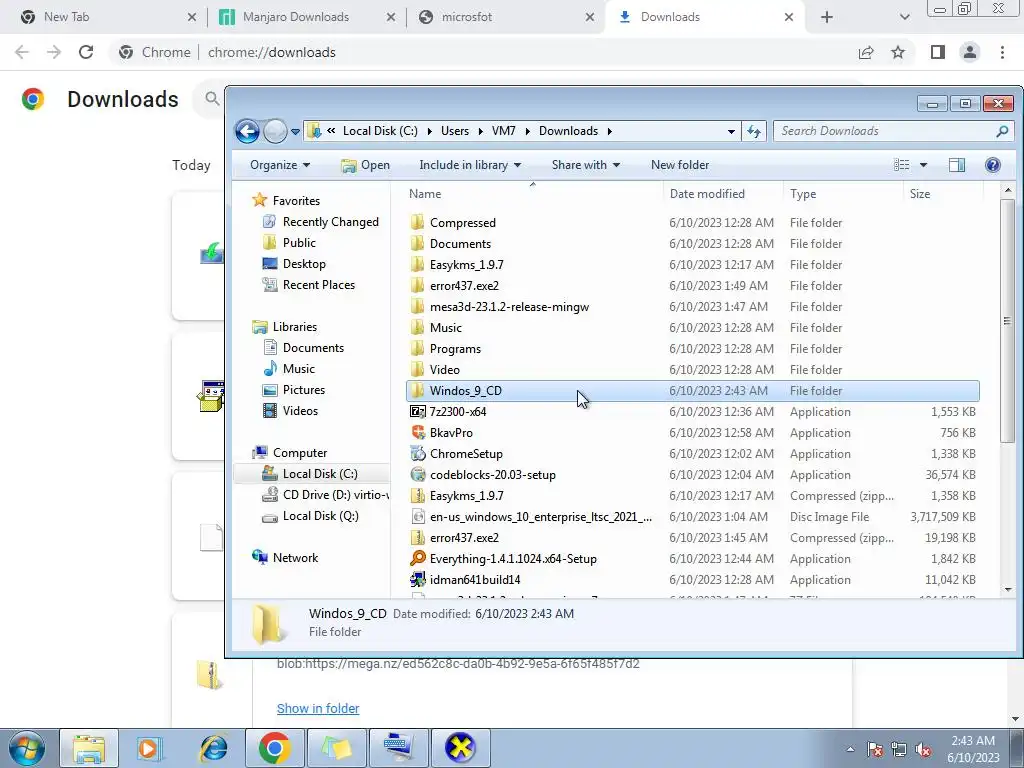
Task: Toggle the preview pane button
Action: click(x=957, y=165)
